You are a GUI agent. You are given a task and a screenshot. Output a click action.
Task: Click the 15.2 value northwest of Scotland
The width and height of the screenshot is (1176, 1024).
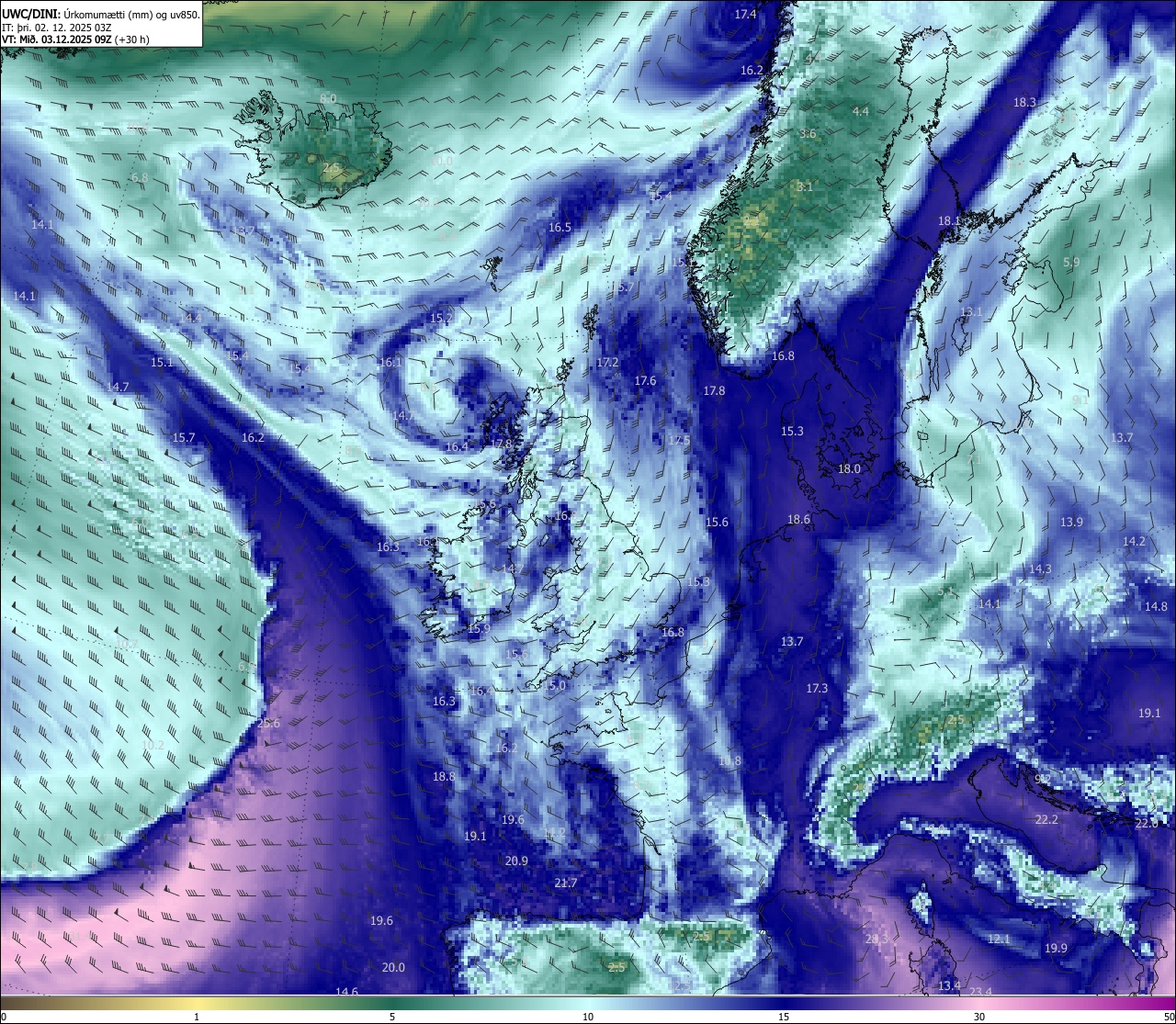tap(441, 319)
